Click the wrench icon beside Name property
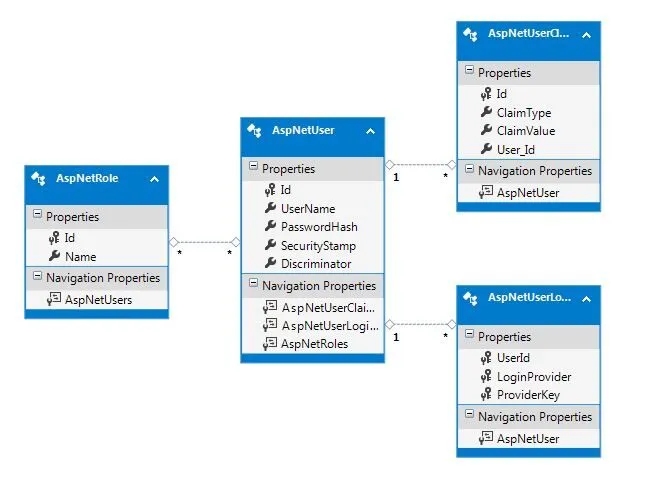 [55, 256]
